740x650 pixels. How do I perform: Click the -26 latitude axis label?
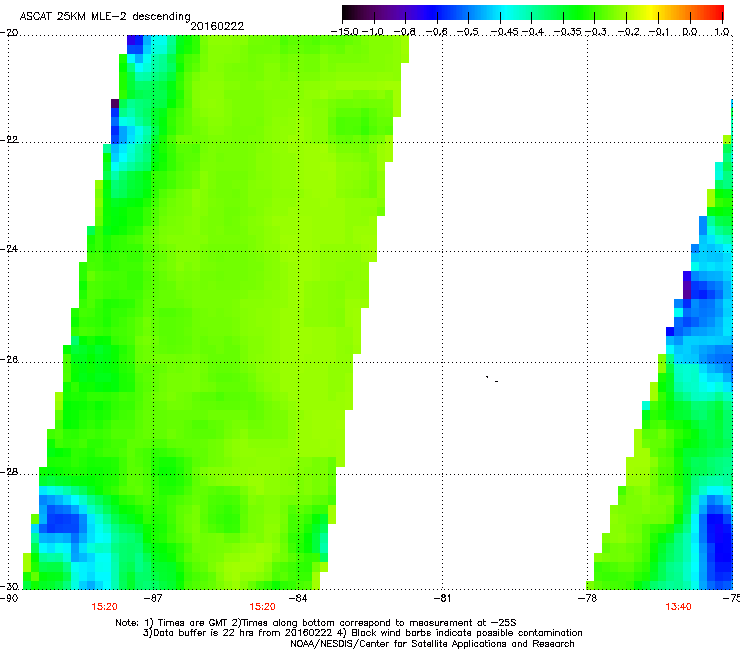click(x=9, y=360)
